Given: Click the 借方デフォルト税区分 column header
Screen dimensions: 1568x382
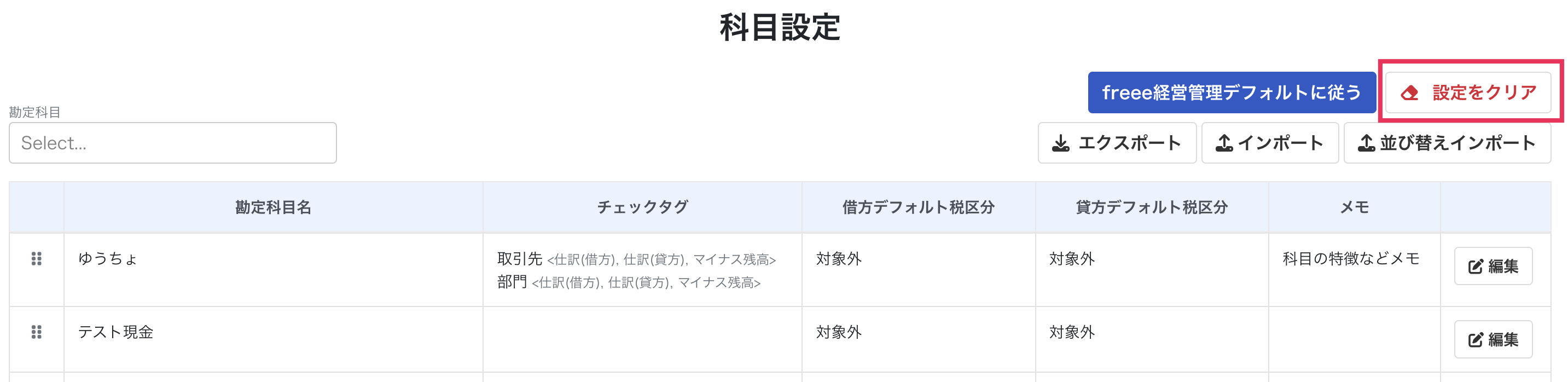Looking at the screenshot, I should pos(919,207).
